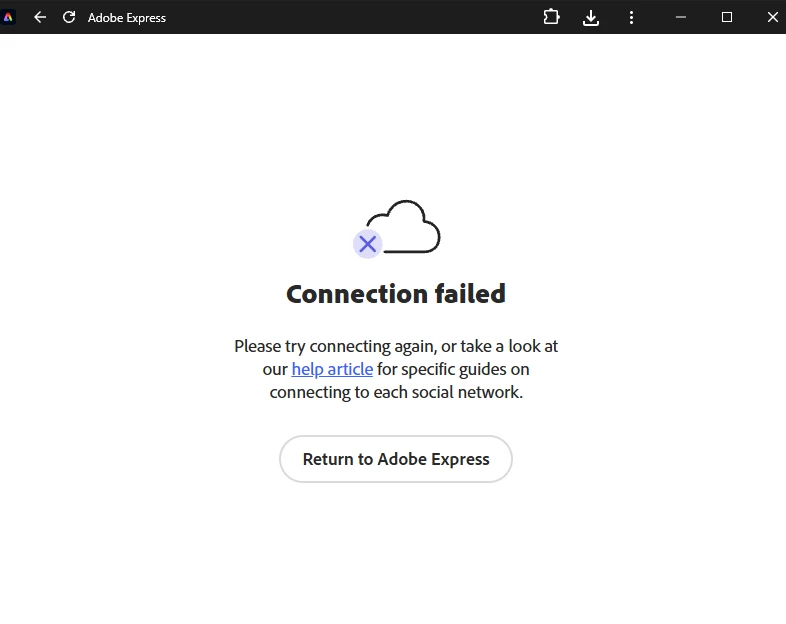
Task: Maximize the Adobe Express window
Action: [726, 18]
